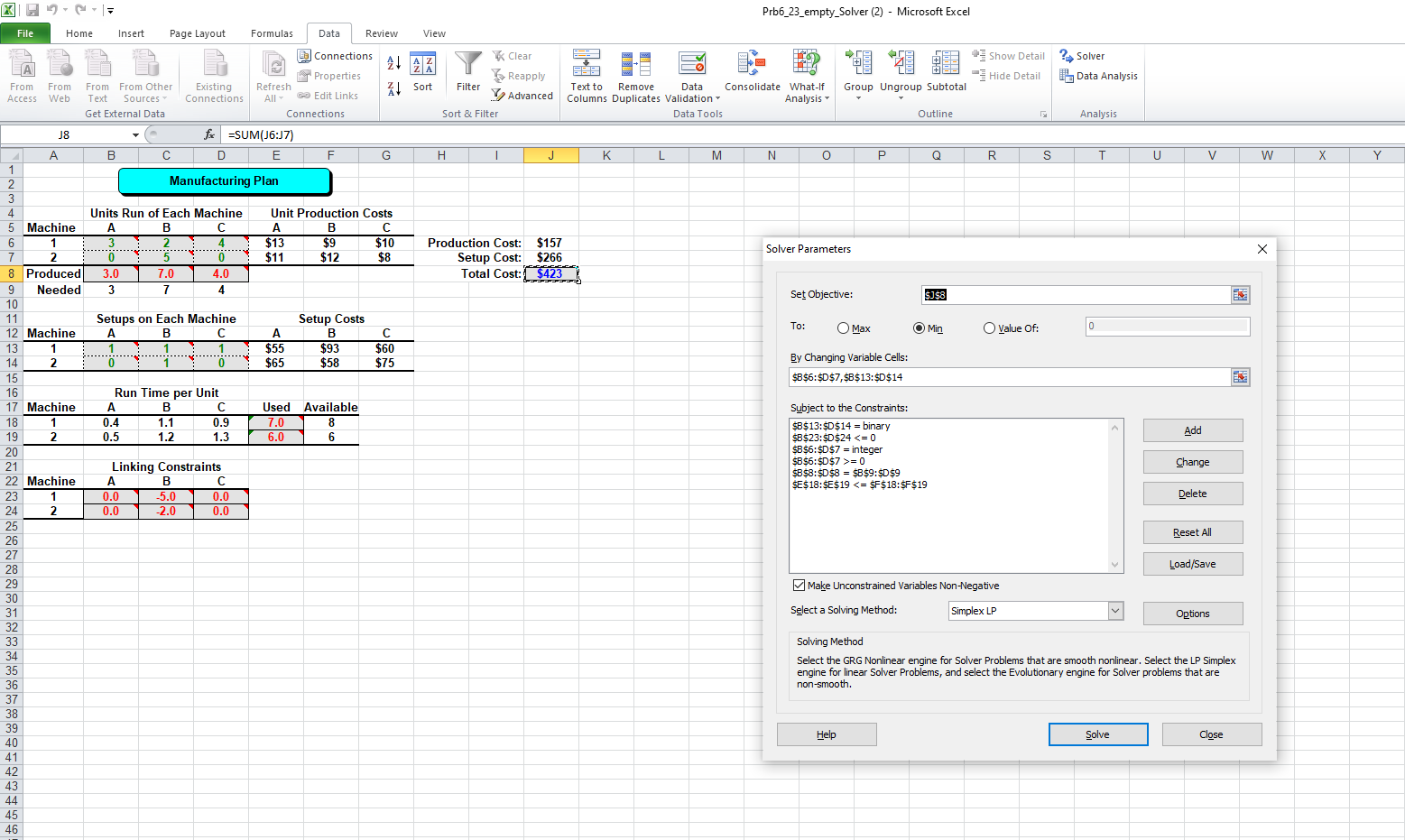Open the Page Layout tab
Image resolution: width=1405 pixels, height=840 pixels.
click(x=198, y=33)
